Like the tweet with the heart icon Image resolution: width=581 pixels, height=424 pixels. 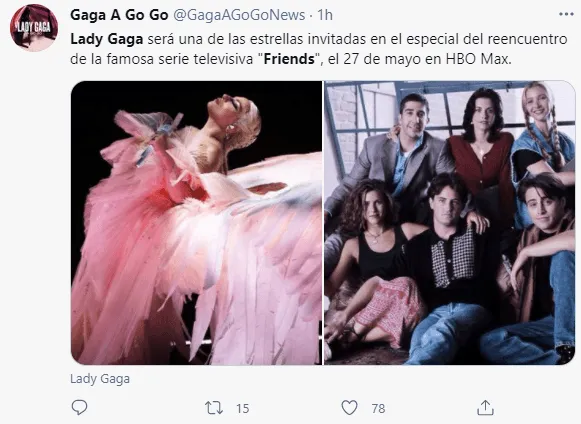click(349, 408)
